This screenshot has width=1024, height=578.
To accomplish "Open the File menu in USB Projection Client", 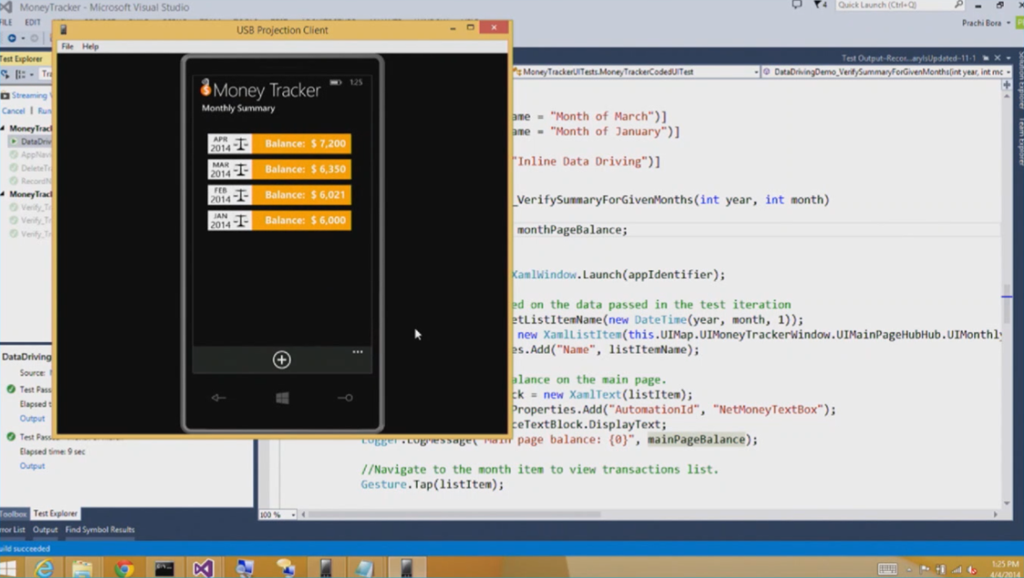I will pyautogui.click(x=67, y=46).
